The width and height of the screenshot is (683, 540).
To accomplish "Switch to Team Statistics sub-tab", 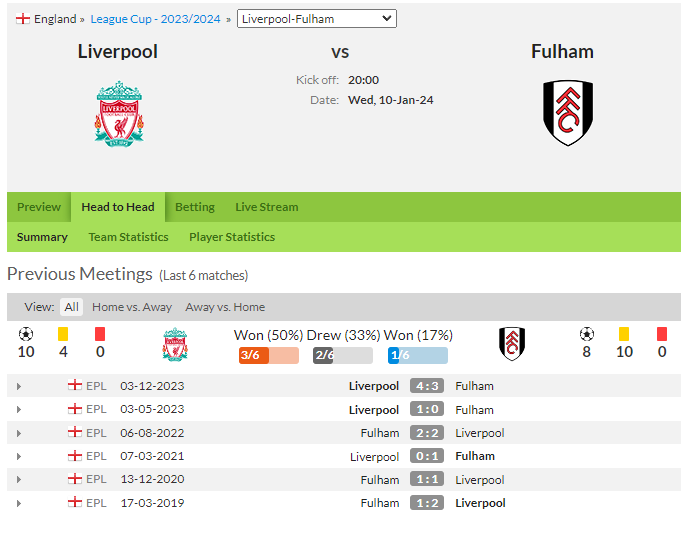I will click(x=128, y=237).
